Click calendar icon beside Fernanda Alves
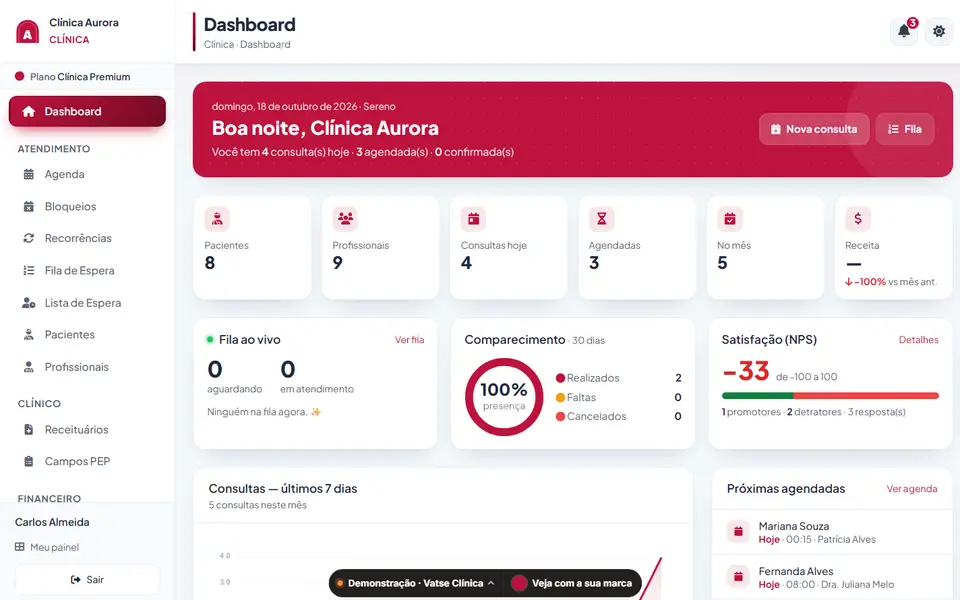This screenshot has height=600, width=960. point(738,577)
